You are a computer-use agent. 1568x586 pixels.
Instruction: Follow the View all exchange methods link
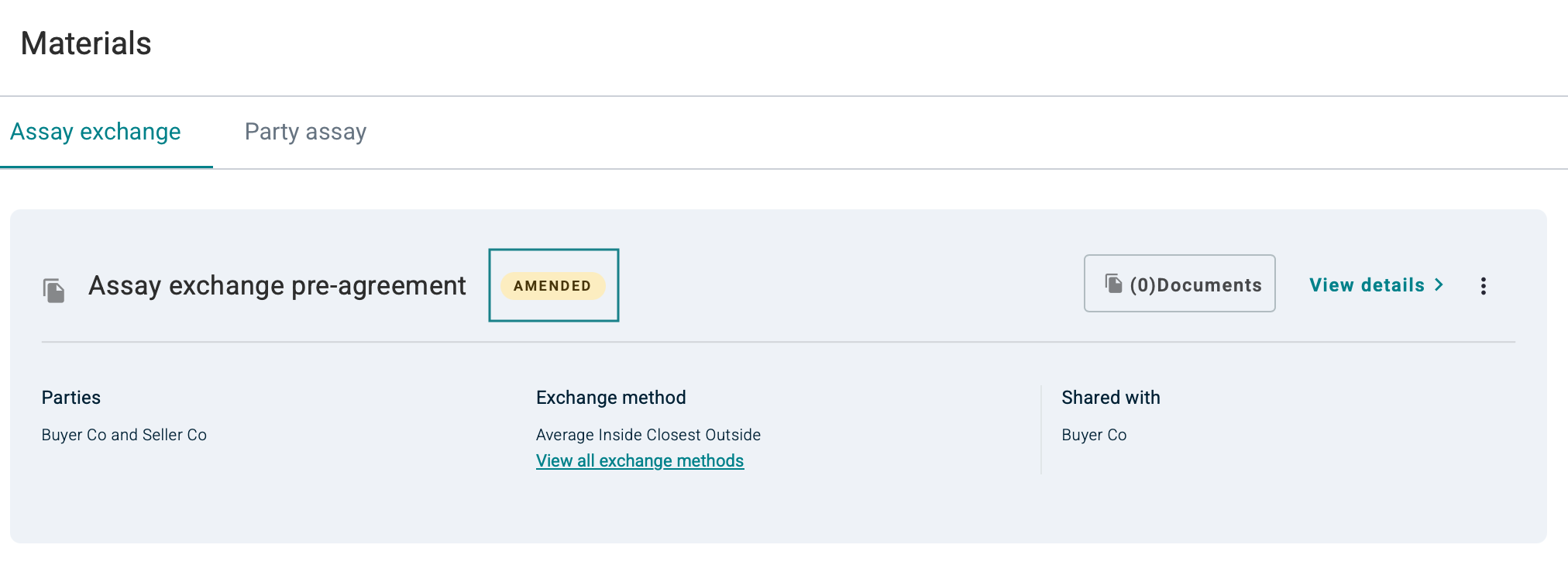[x=639, y=461]
